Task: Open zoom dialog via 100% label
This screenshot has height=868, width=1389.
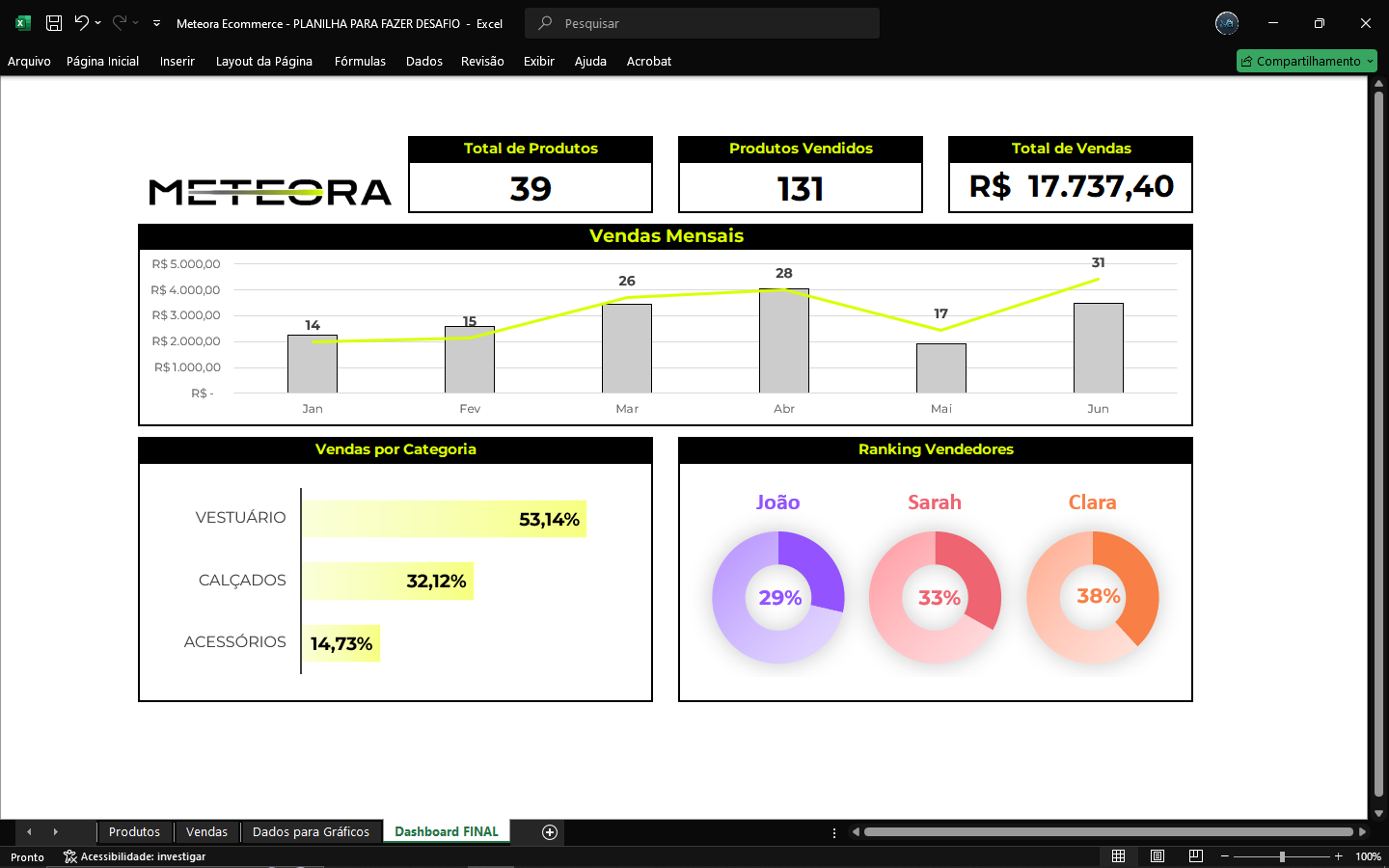Action: (1368, 856)
